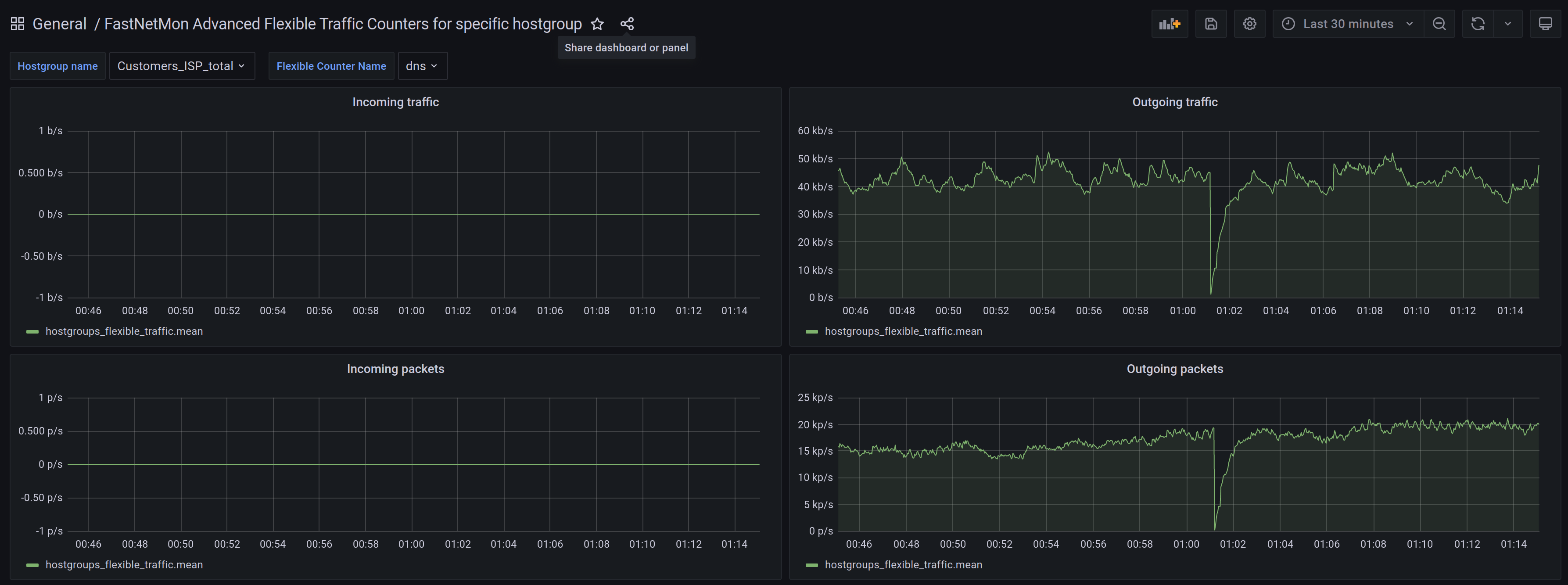Open the dns flexible counter dropdown
This screenshot has width=1568, height=585.
[422, 66]
